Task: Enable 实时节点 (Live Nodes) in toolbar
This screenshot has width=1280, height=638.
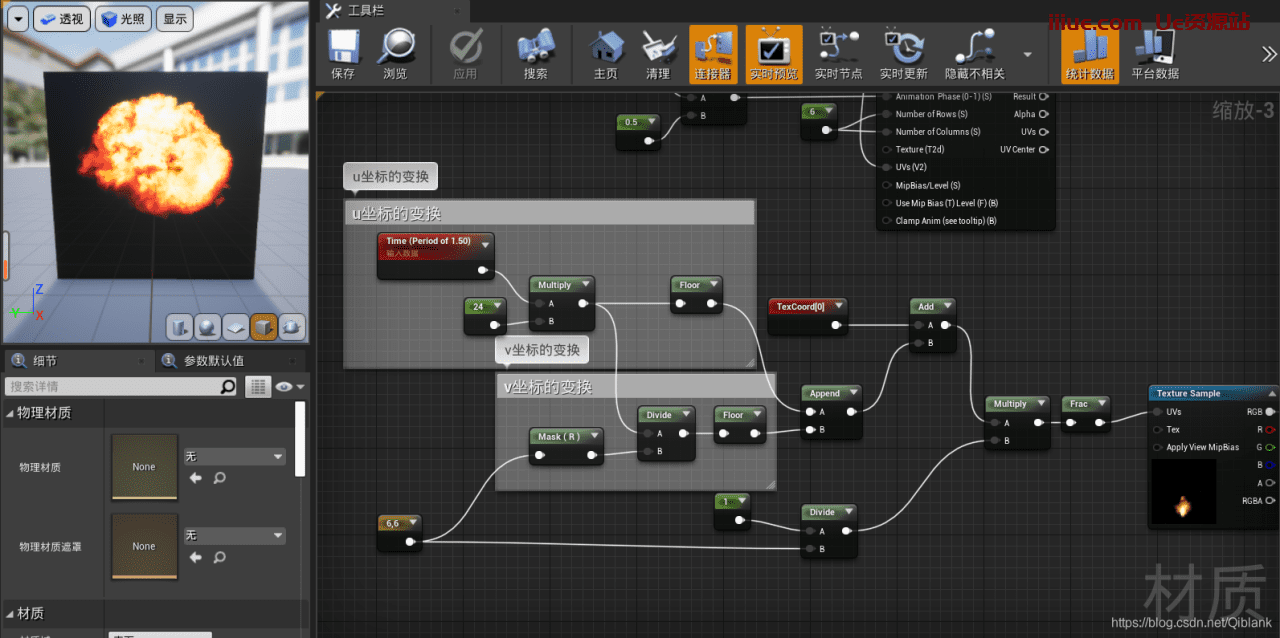Action: 838,54
